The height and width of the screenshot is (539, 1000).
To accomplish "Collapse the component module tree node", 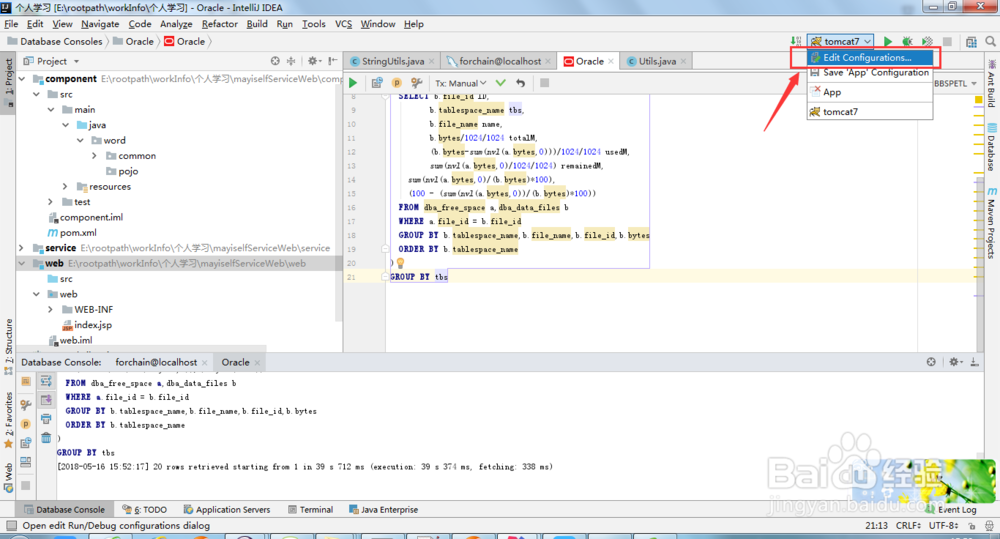I will pos(22,79).
